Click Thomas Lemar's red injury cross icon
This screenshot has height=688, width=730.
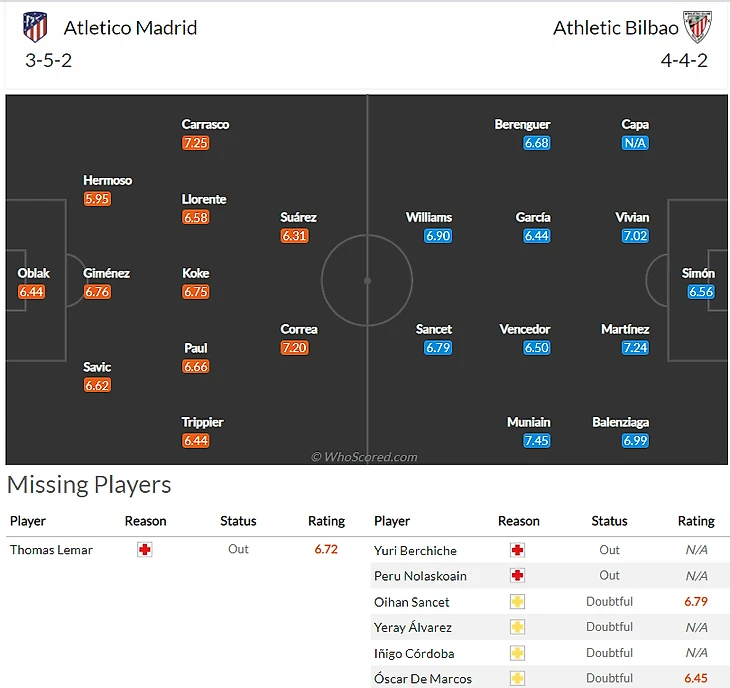coord(145,550)
